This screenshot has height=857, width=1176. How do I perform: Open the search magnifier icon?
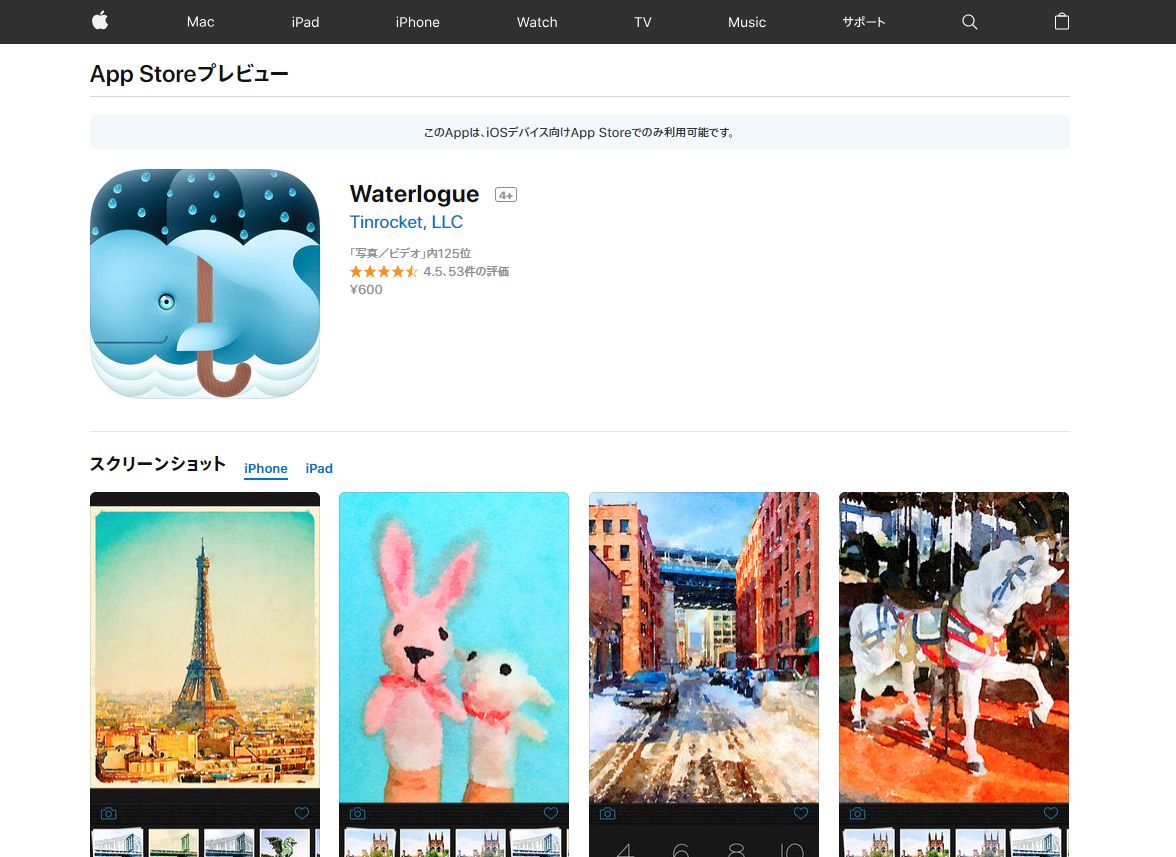[x=969, y=22]
